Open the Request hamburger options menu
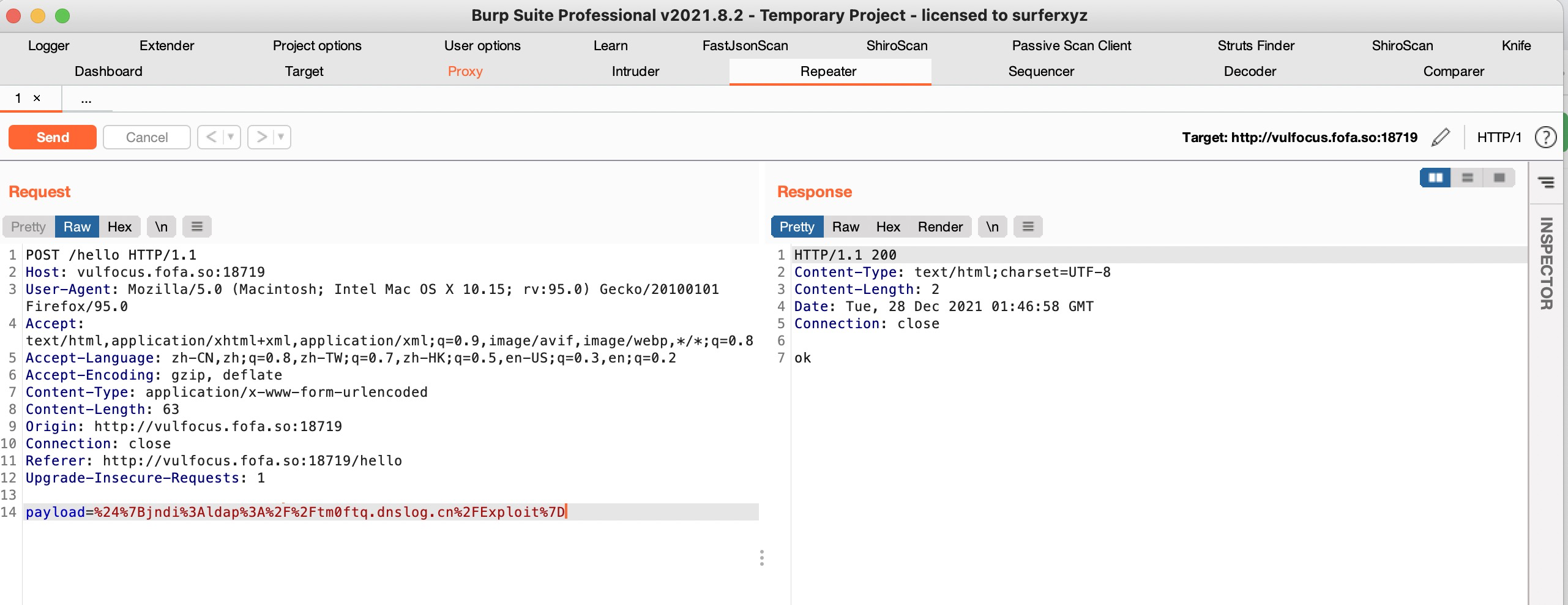This screenshot has width=1568, height=605. pyautogui.click(x=197, y=227)
